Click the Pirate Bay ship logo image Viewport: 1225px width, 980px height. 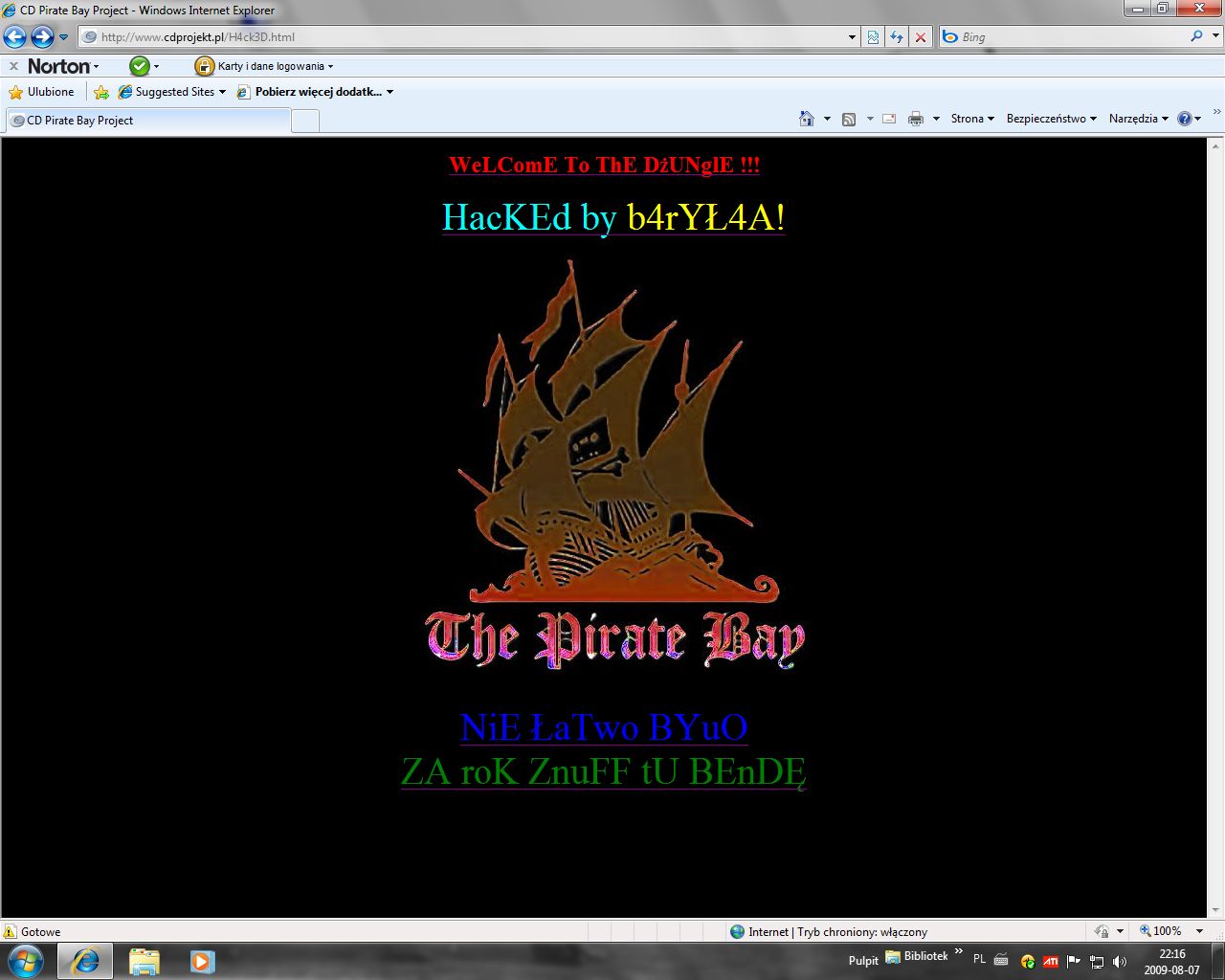pyautogui.click(x=614, y=464)
